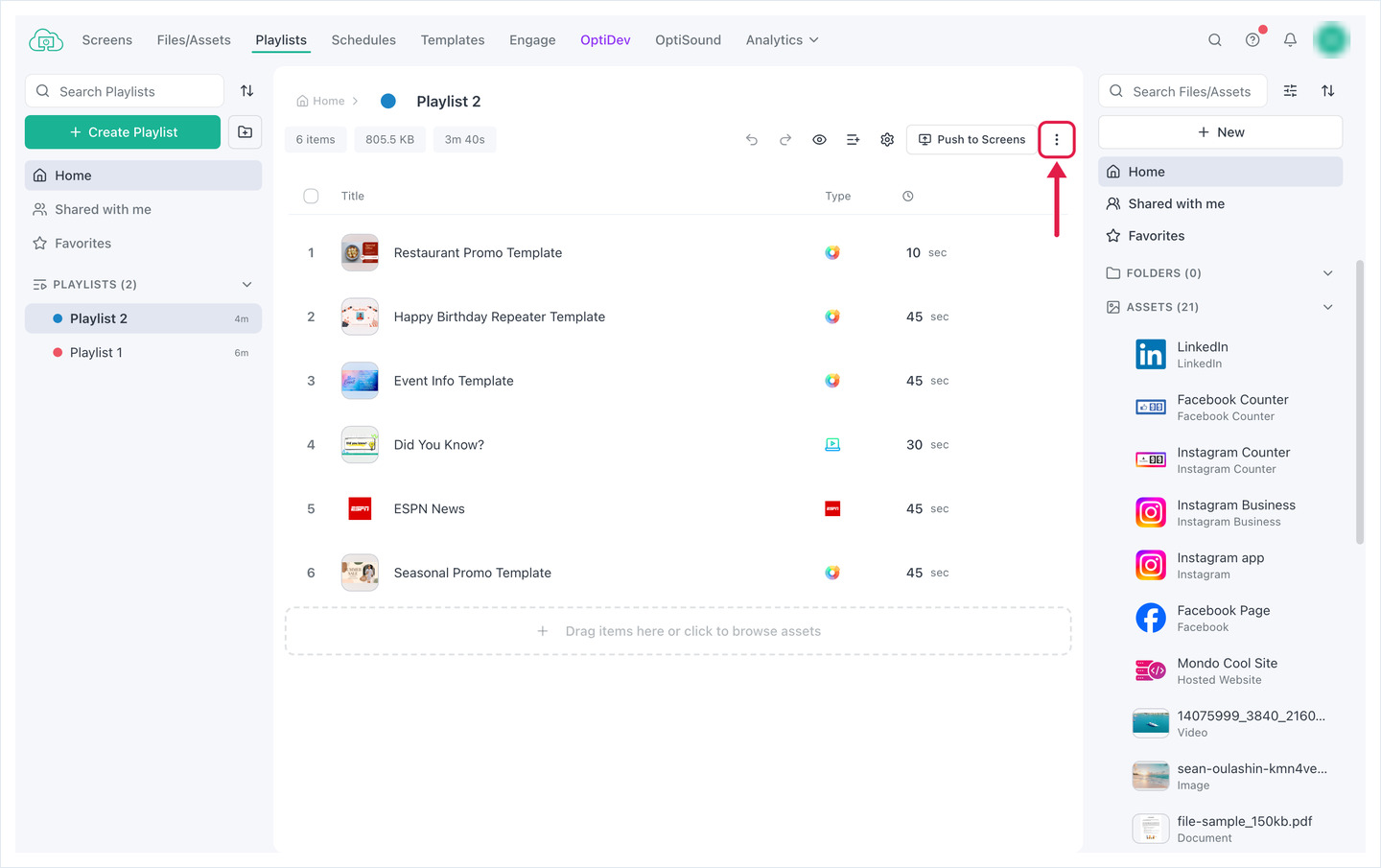Undo the last playlist change

click(x=752, y=140)
